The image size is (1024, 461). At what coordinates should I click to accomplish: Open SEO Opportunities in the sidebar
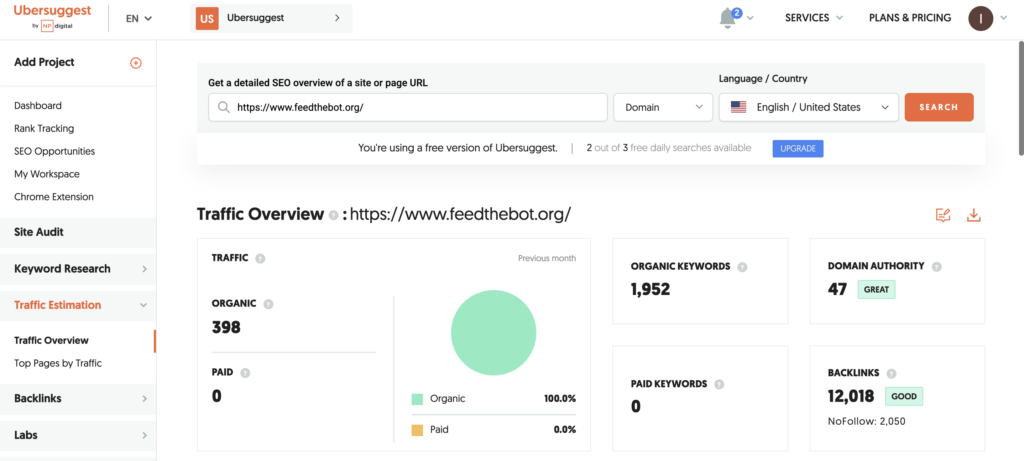(x=54, y=151)
